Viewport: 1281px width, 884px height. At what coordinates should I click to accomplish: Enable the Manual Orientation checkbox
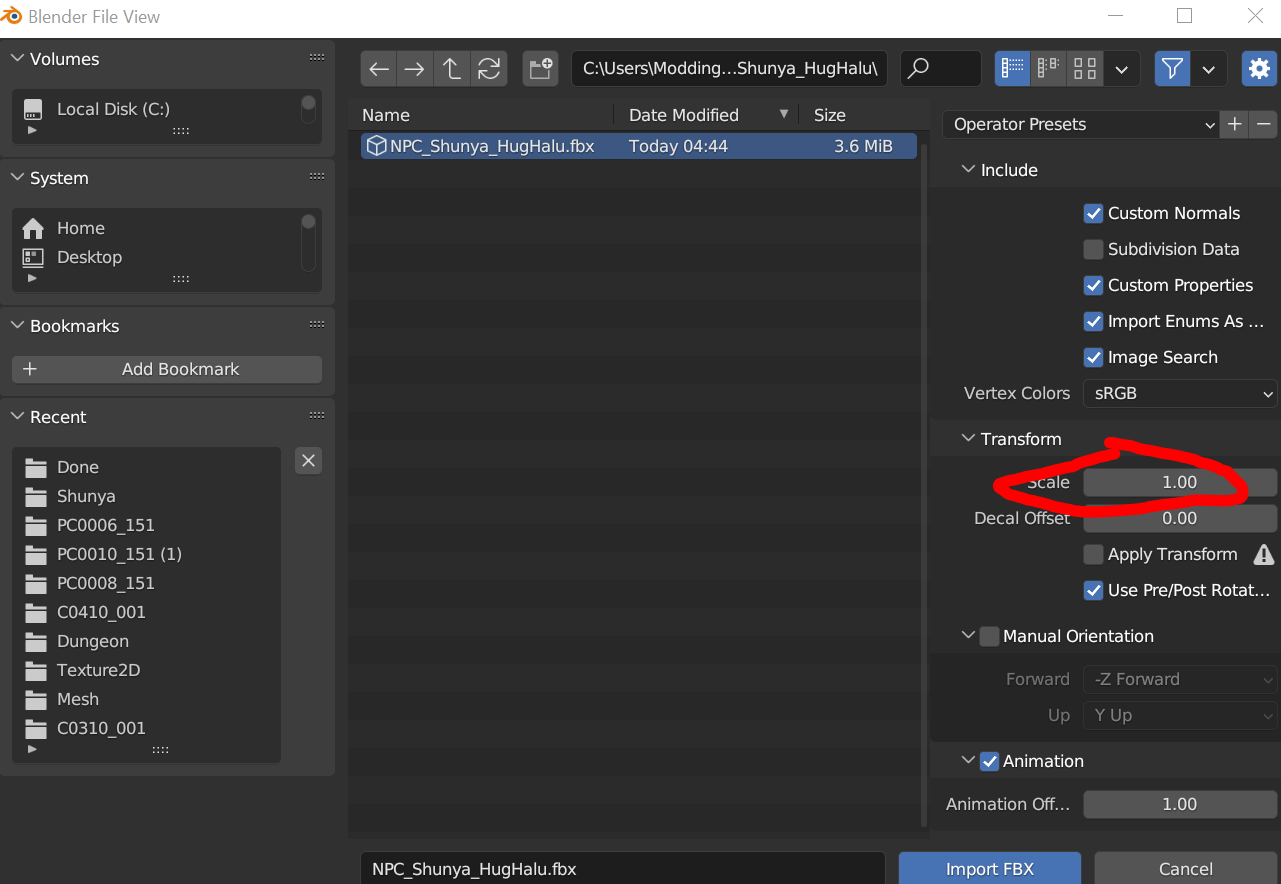coord(989,636)
